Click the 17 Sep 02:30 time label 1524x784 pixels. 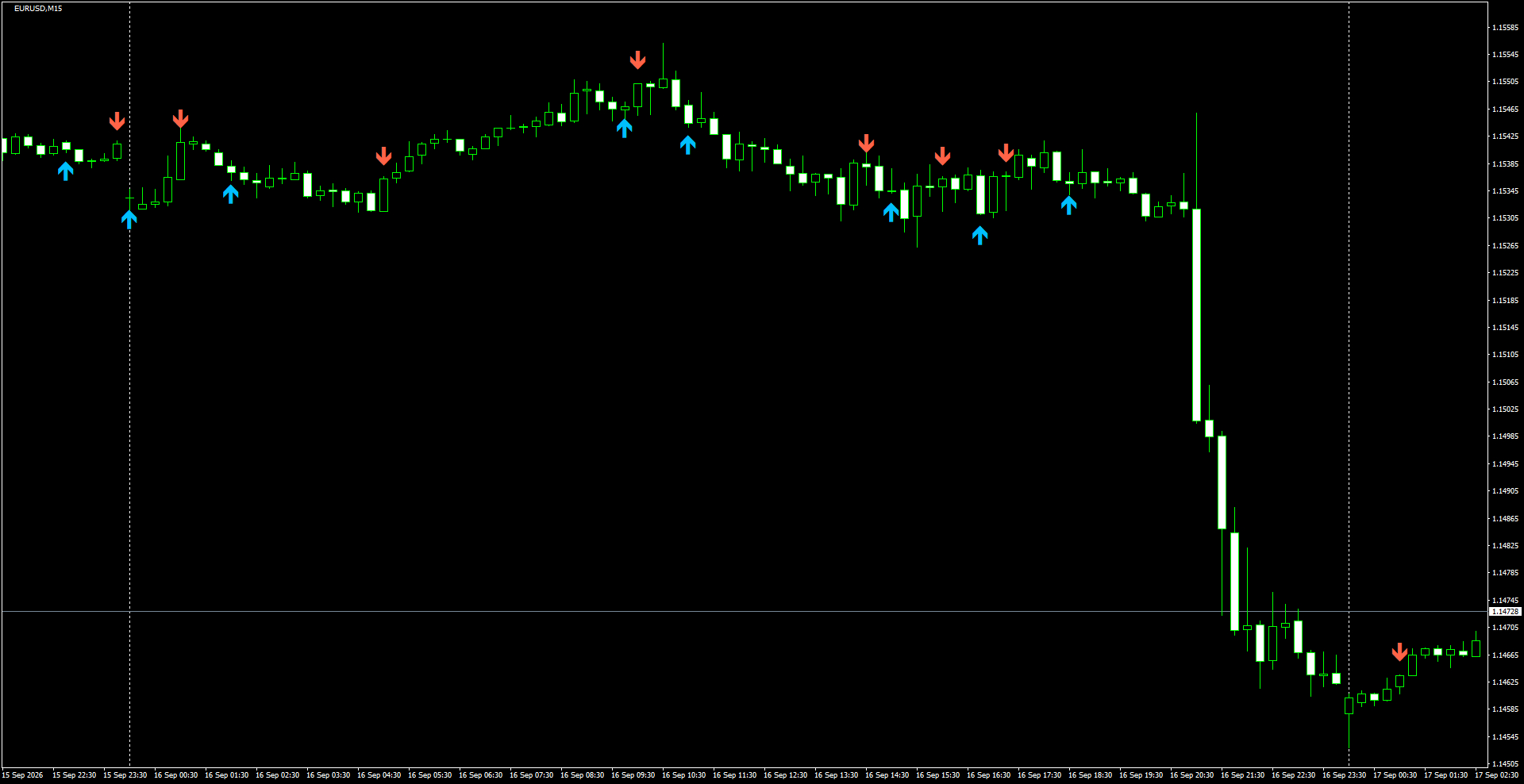point(1496,775)
